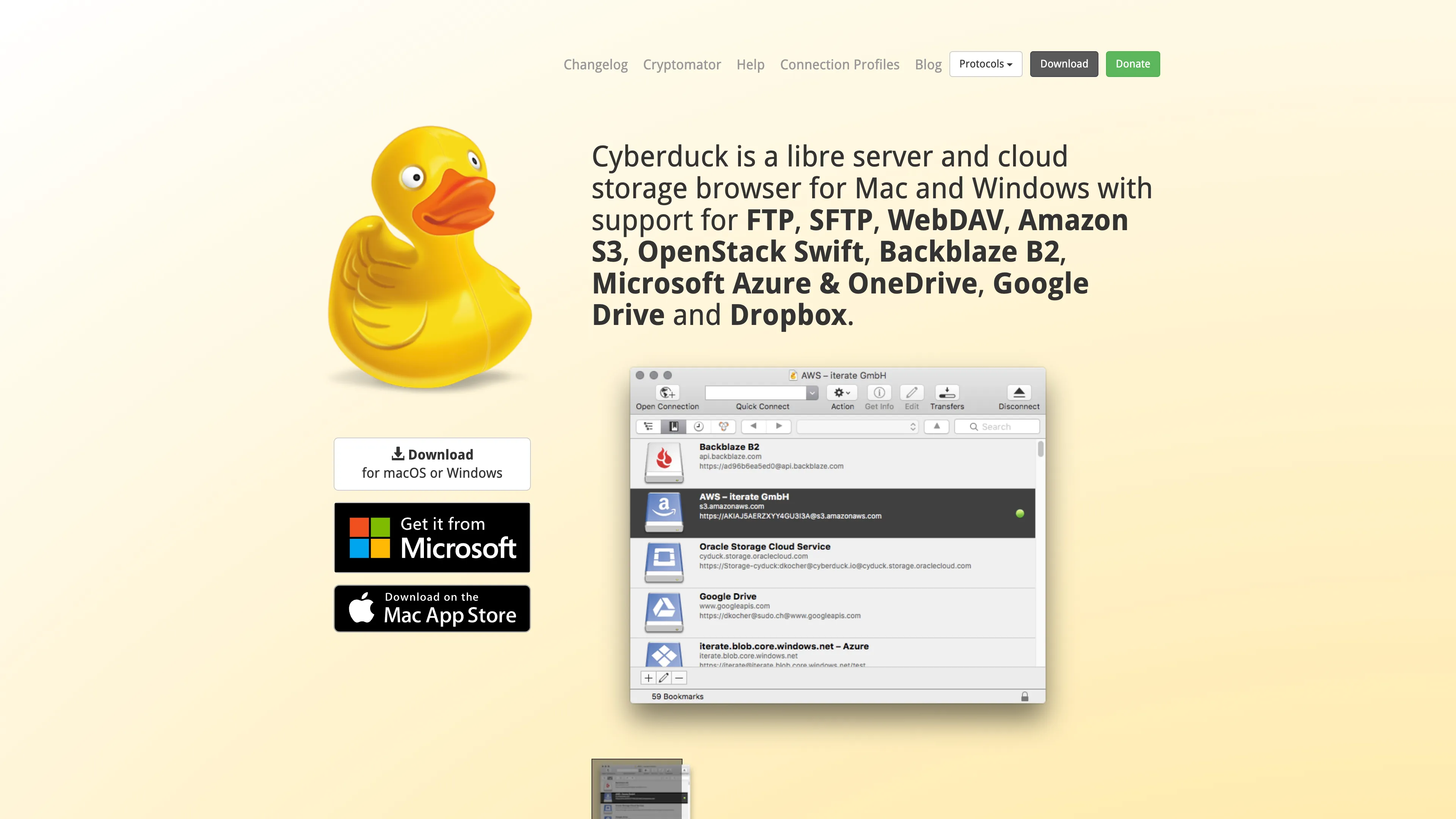Viewport: 1456px width, 819px height.
Task: Edit bookmark with the pencil button
Action: [x=664, y=678]
